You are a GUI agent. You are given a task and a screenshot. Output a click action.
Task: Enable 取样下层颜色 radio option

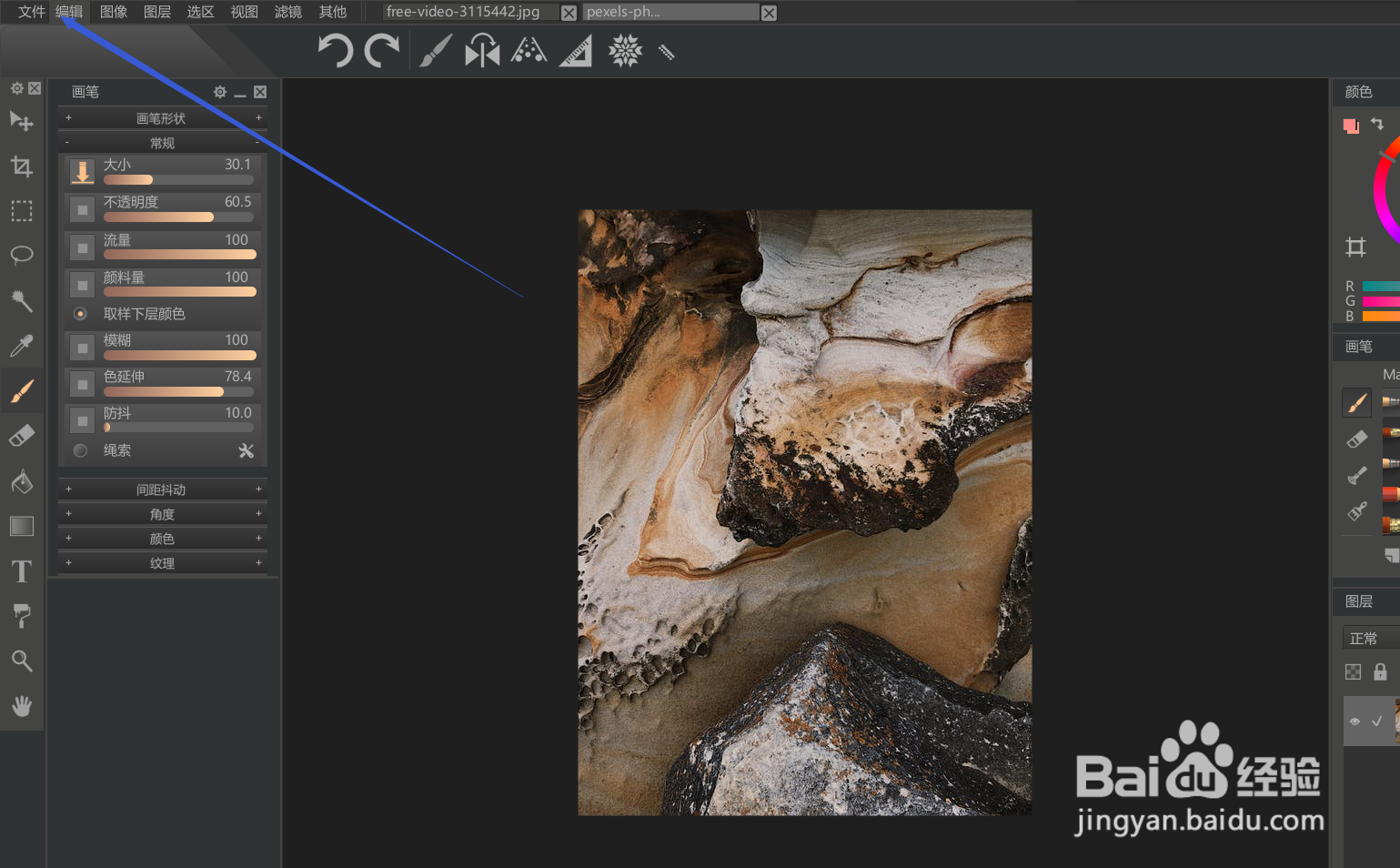tap(81, 314)
